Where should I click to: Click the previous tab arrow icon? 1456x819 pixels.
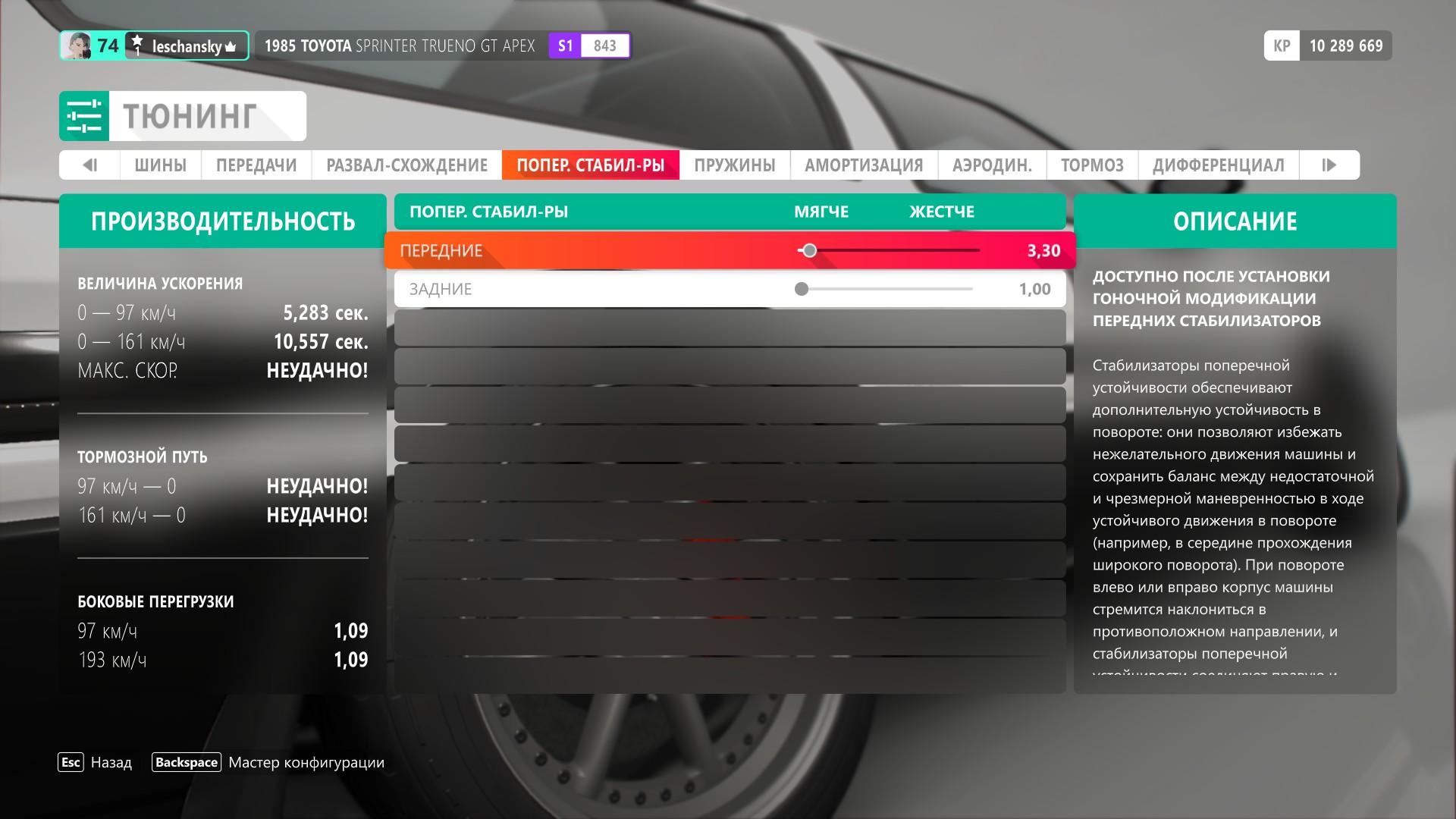(x=89, y=165)
